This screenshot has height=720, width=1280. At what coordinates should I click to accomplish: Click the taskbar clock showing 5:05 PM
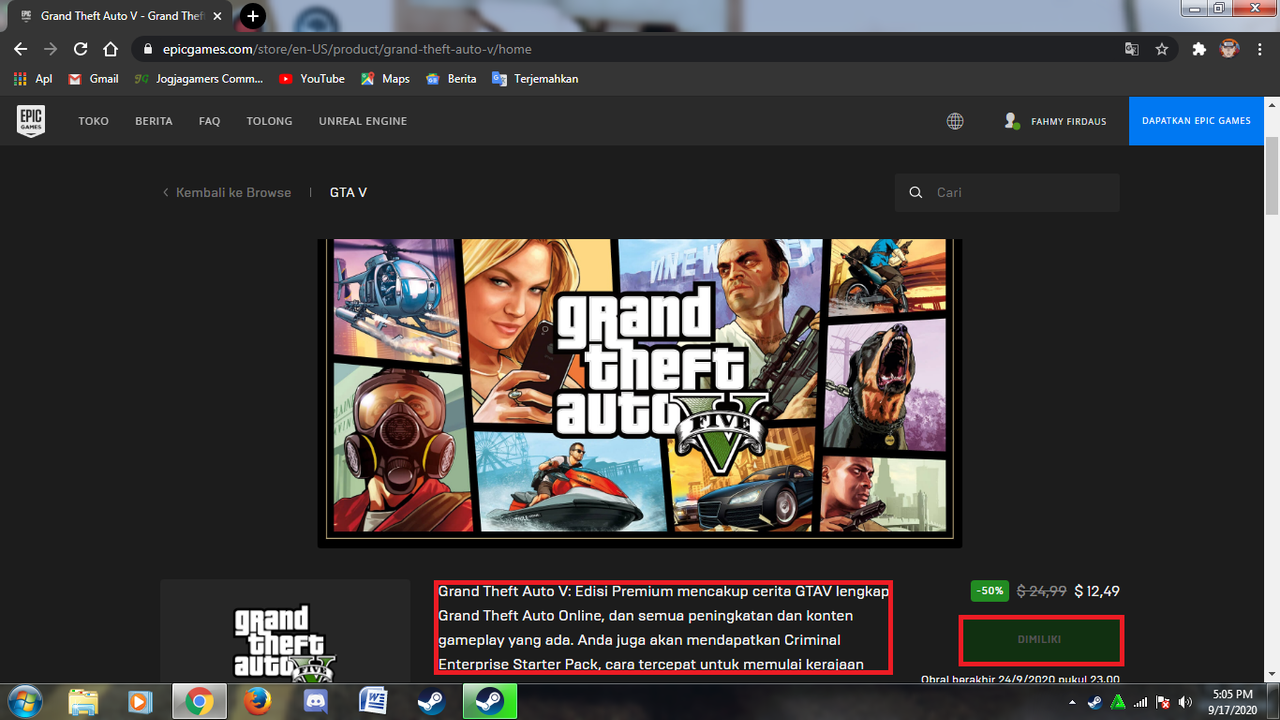click(1231, 702)
